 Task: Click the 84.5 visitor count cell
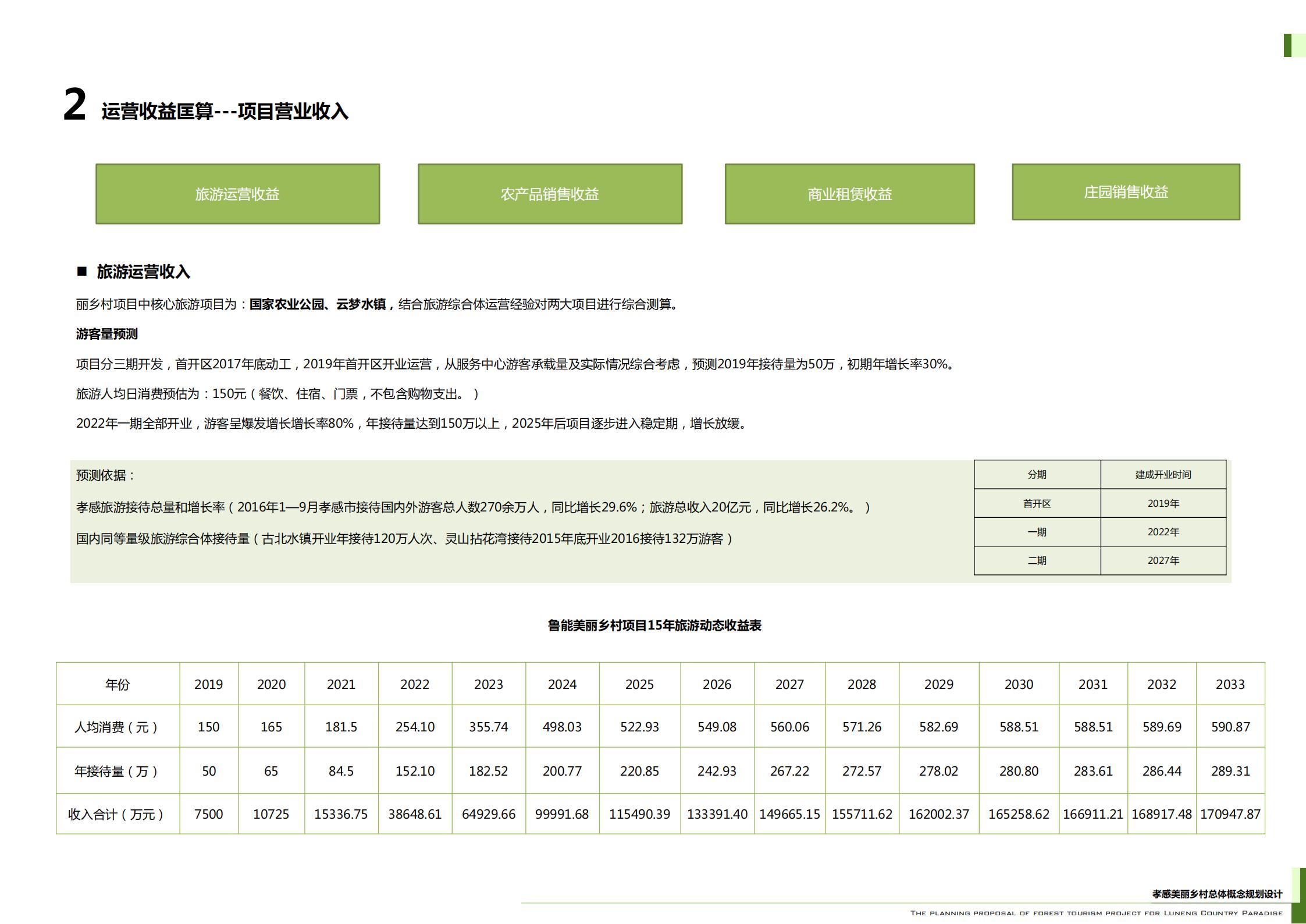341,770
